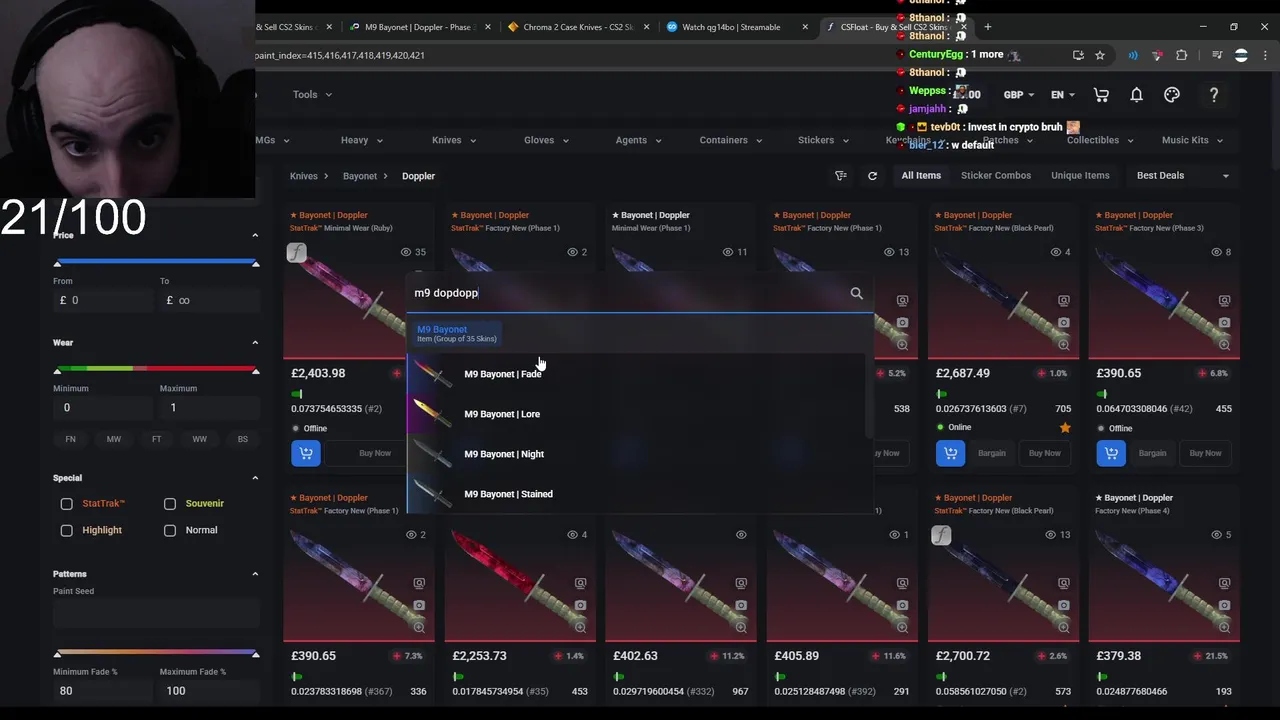The width and height of the screenshot is (1280, 720).
Task: Enable the StatTrak checkbox
Action: tap(66, 504)
